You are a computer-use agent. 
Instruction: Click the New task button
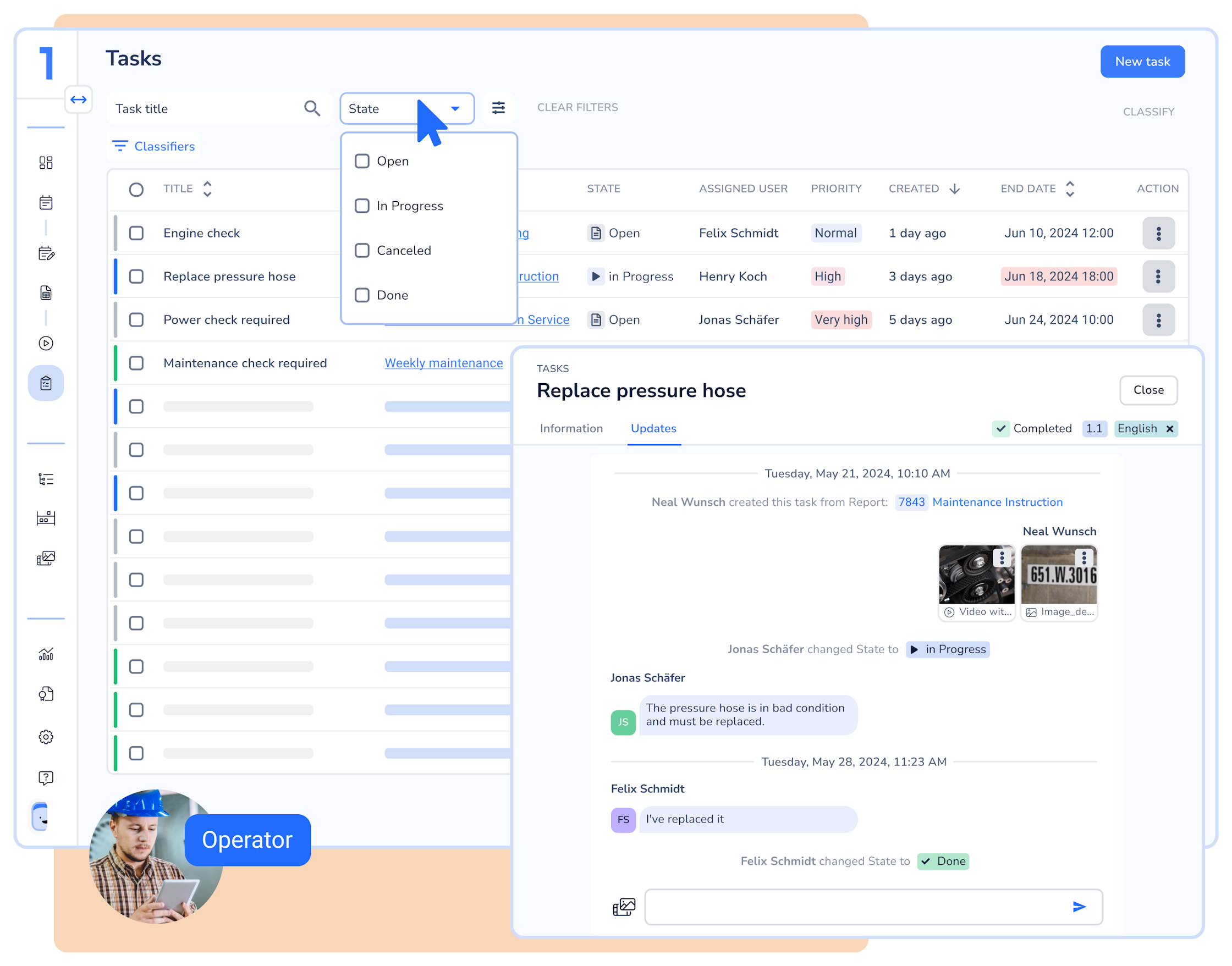(x=1142, y=62)
